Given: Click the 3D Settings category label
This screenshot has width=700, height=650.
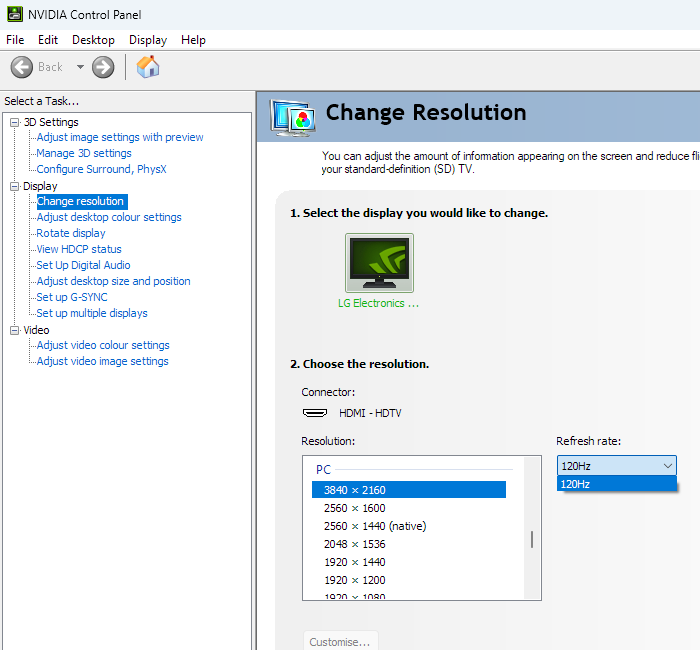Looking at the screenshot, I should [x=51, y=122].
